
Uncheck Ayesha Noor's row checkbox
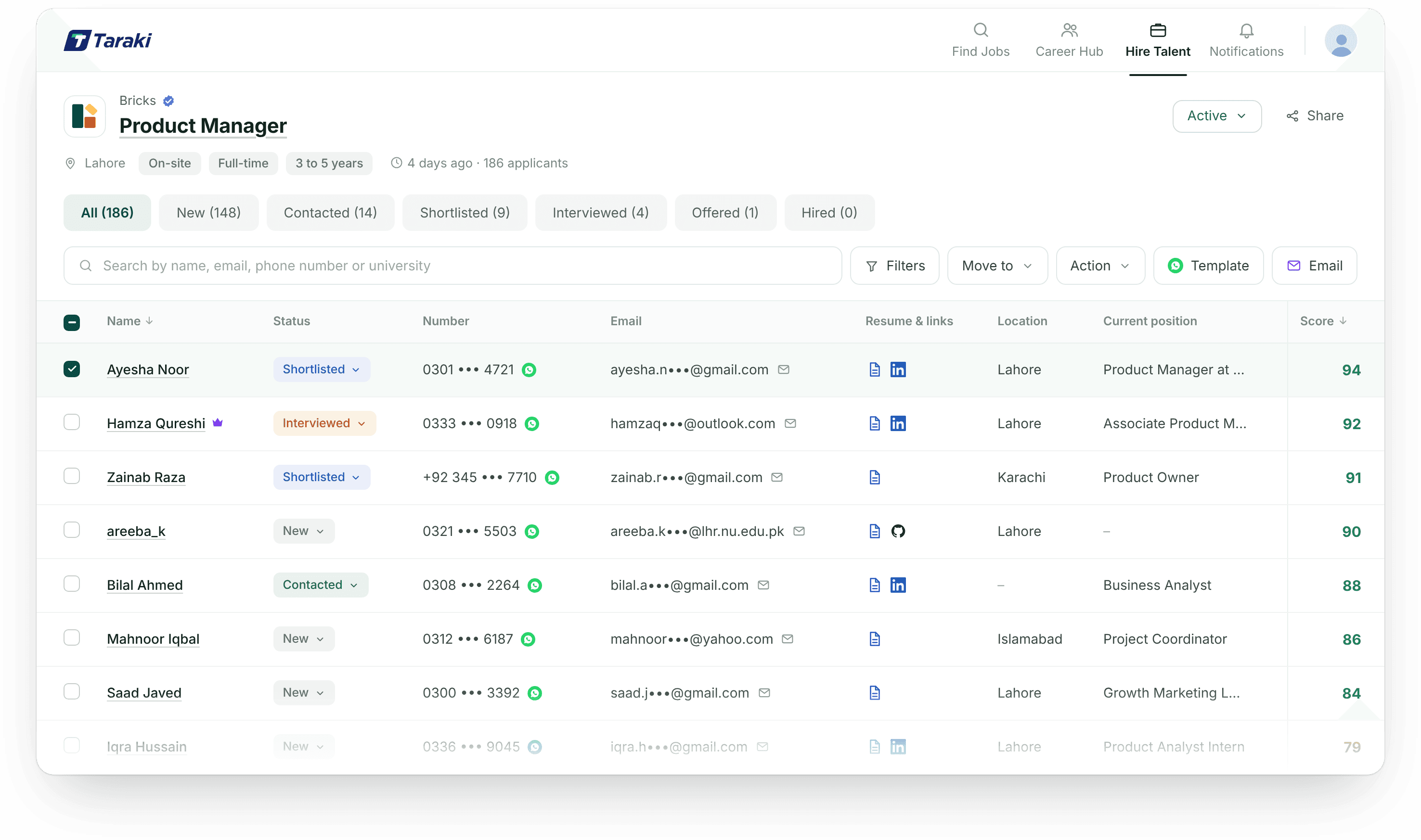(72, 369)
